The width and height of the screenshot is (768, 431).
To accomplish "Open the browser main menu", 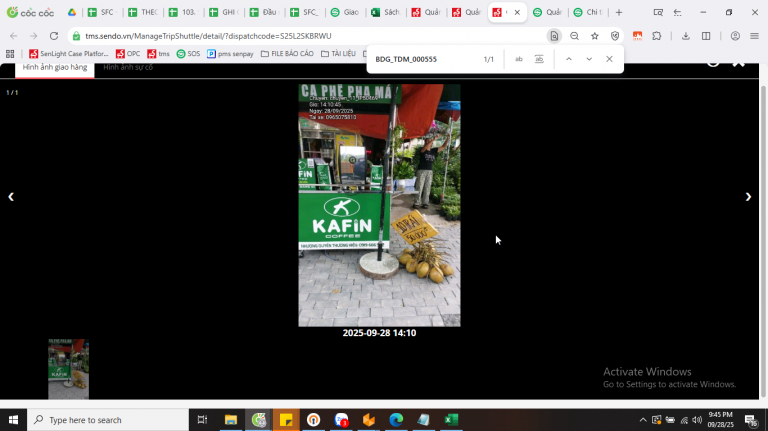I will [755, 36].
